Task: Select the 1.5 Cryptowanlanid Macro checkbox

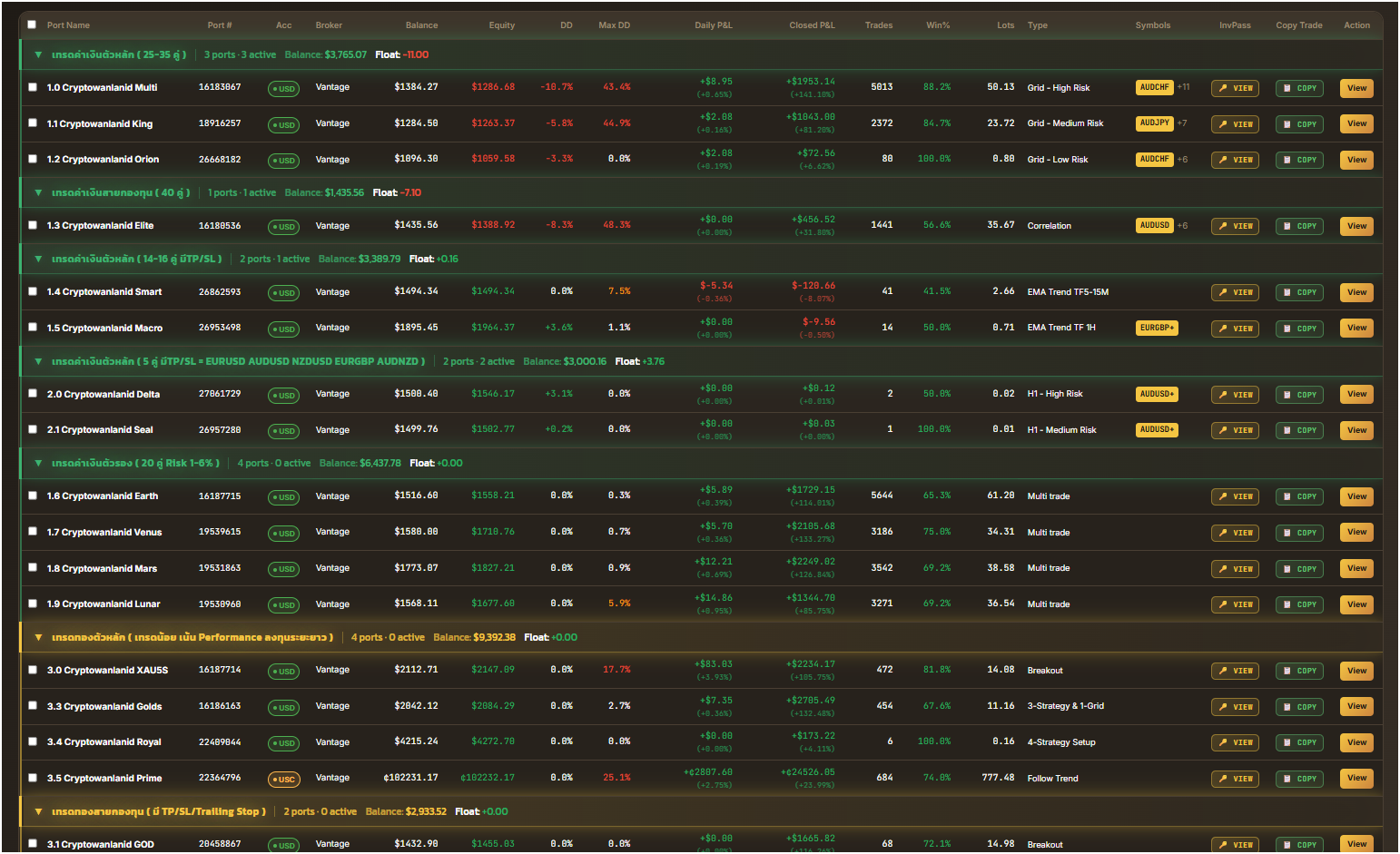Action: [33, 328]
